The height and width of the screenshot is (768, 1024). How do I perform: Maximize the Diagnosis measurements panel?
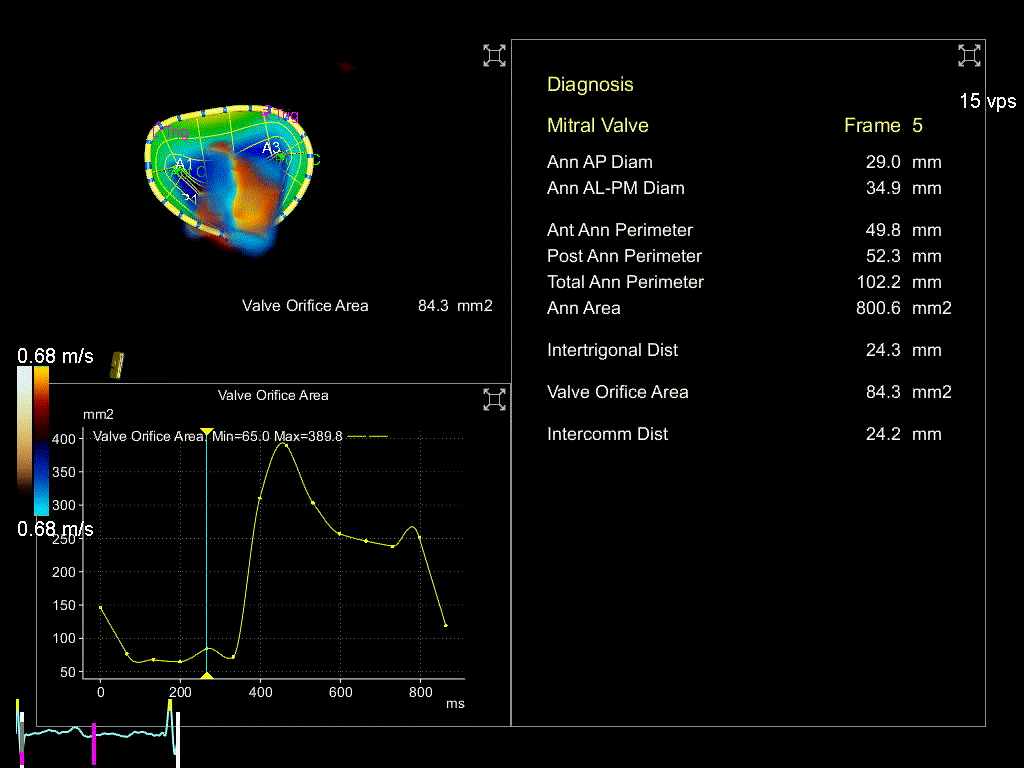point(968,56)
